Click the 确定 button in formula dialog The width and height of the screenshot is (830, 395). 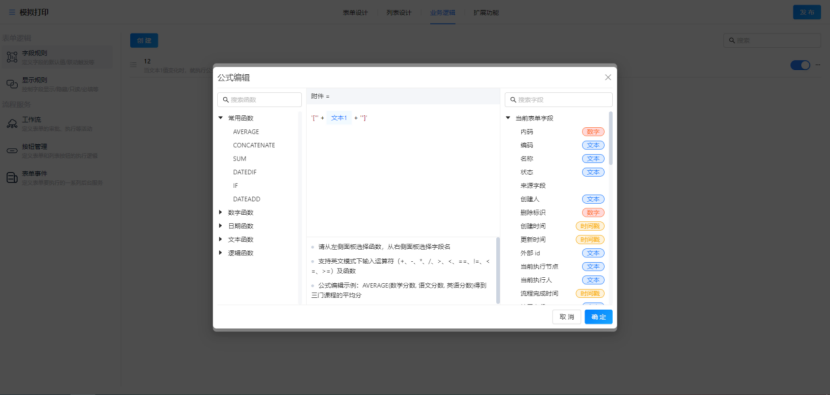[599, 317]
